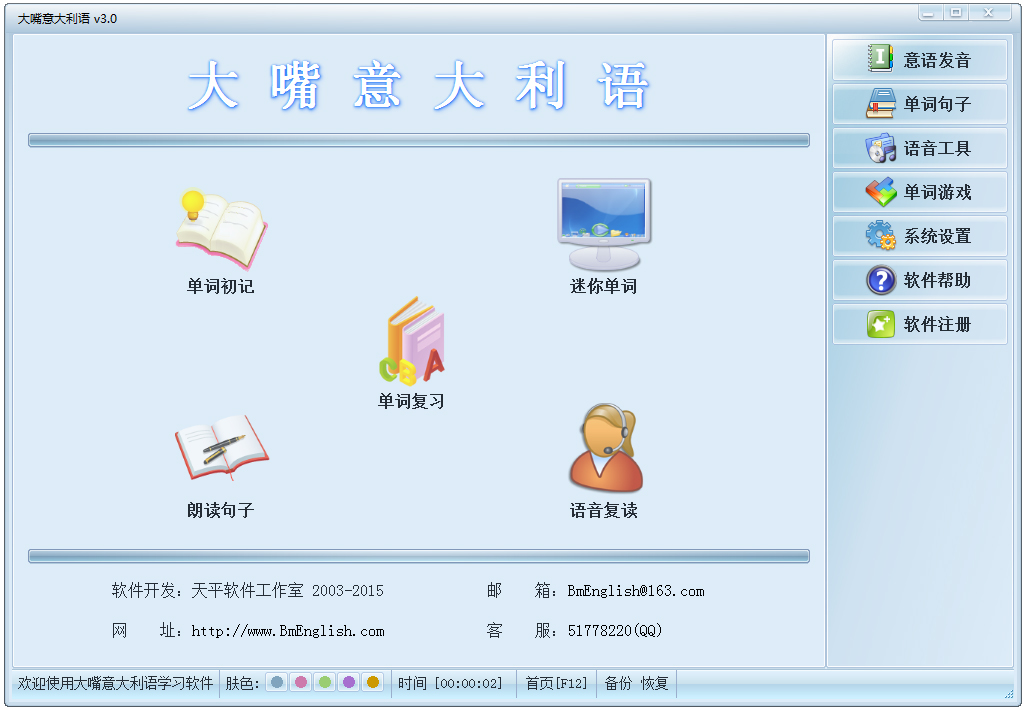The image size is (1025, 710).
Task: Click 首页[F12] in the status bar
Action: click(556, 684)
